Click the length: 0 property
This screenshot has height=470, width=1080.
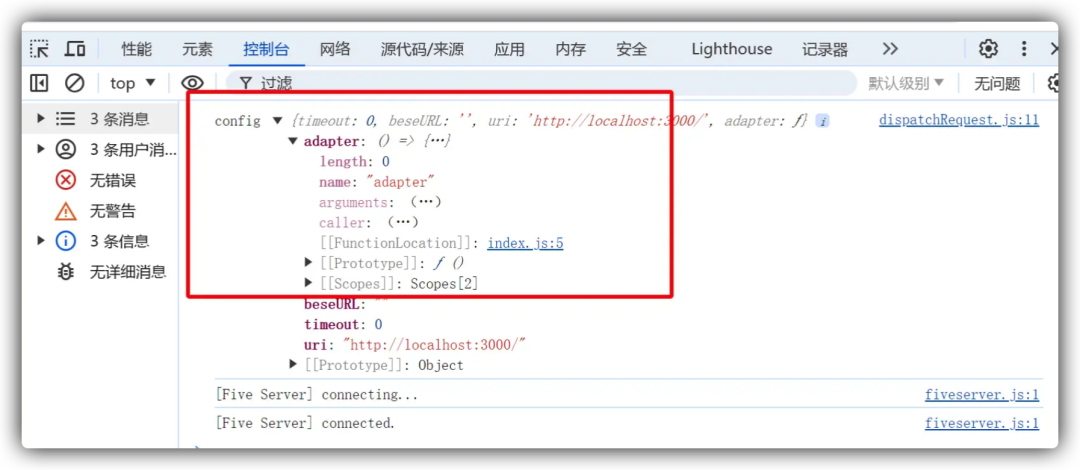[354, 161]
